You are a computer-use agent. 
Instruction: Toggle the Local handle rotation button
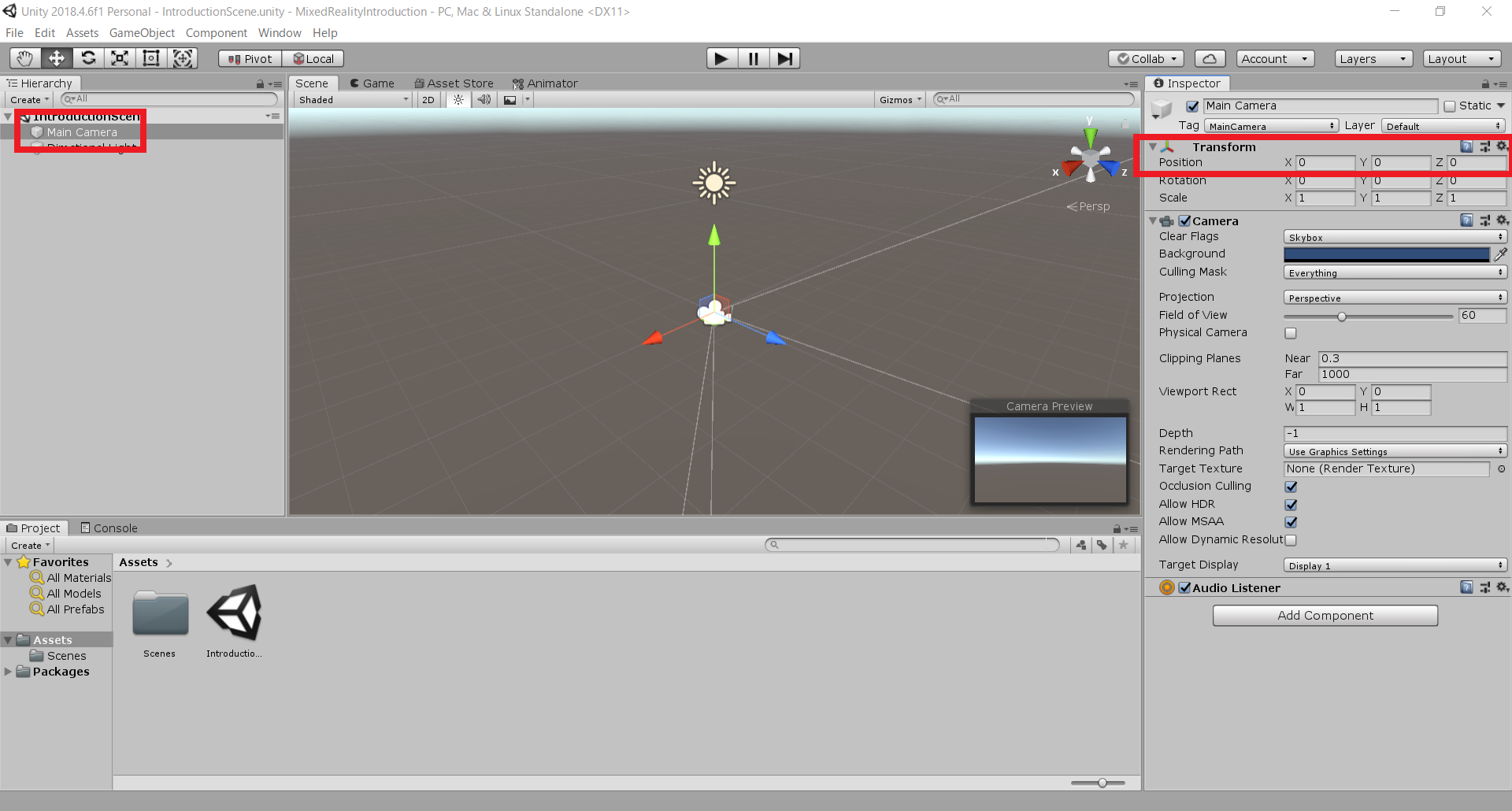313,59
